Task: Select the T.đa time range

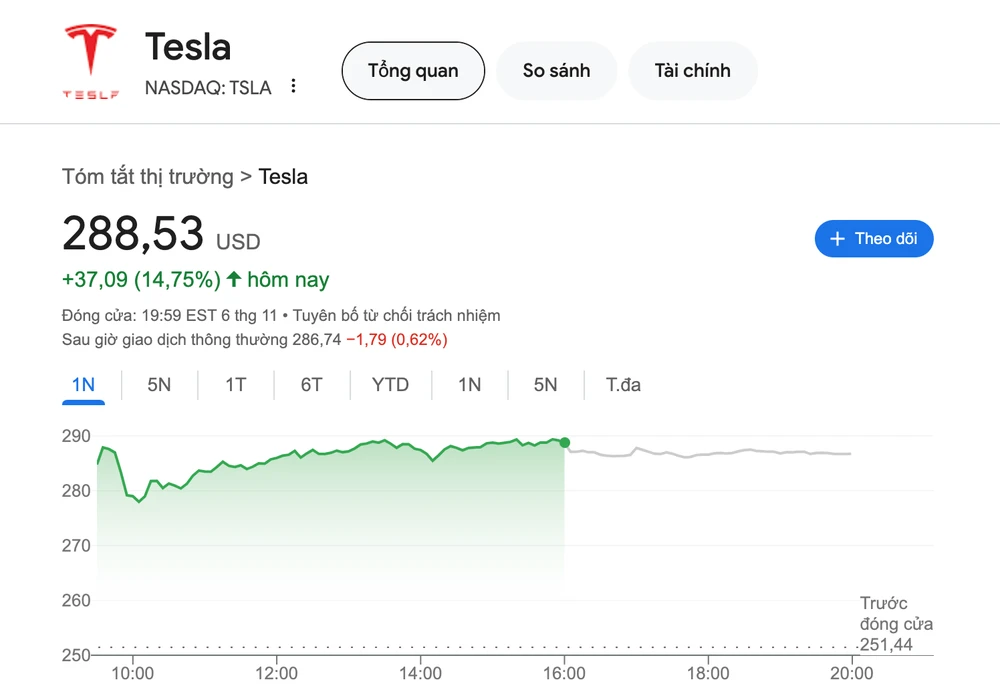Action: [621, 384]
